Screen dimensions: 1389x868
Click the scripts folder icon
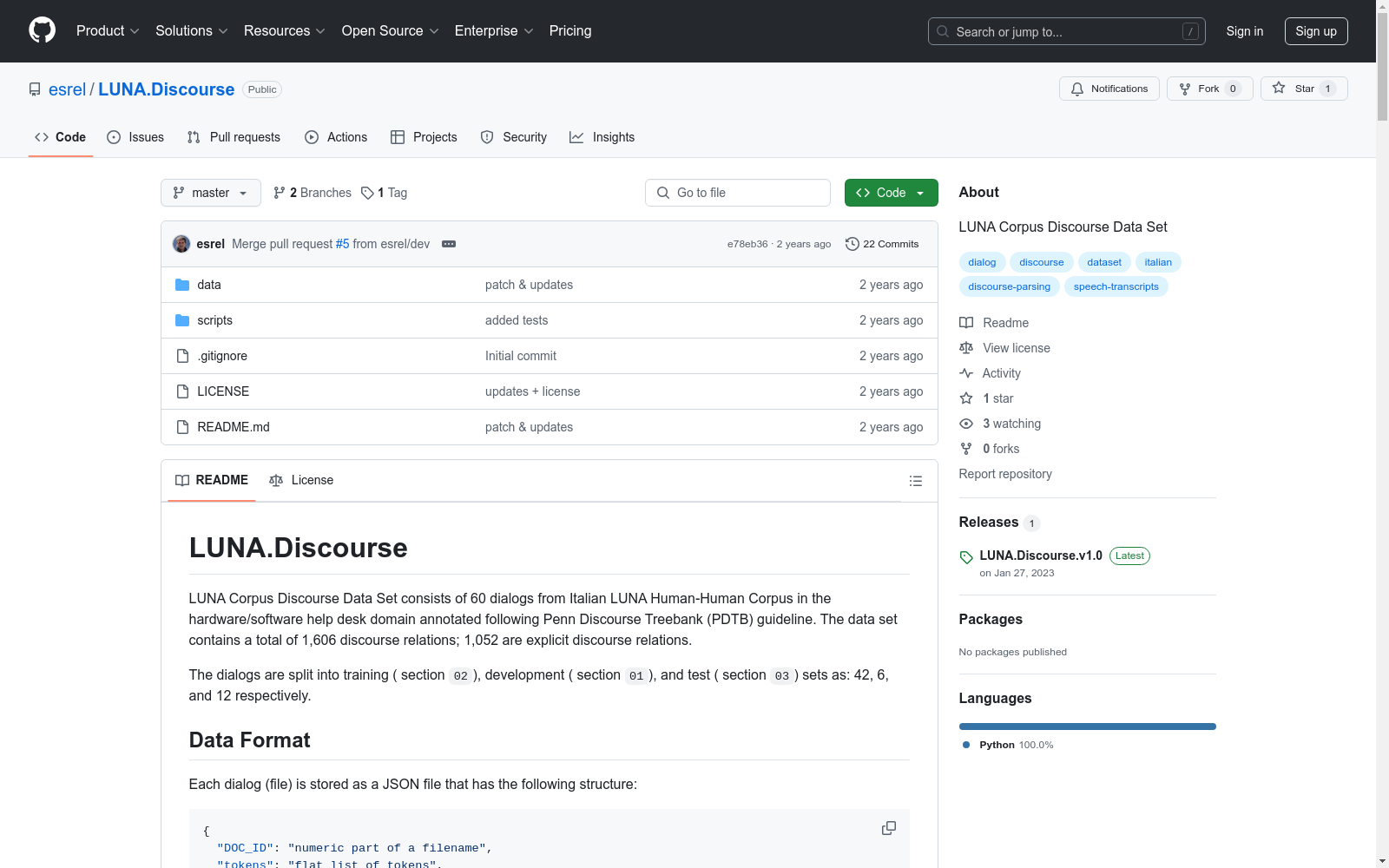point(182,320)
